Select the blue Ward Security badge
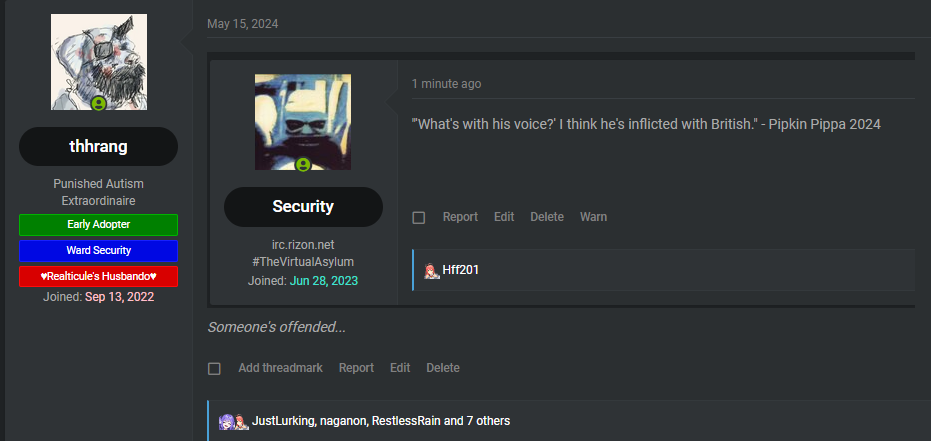The height and width of the screenshot is (441, 931). coord(99,250)
